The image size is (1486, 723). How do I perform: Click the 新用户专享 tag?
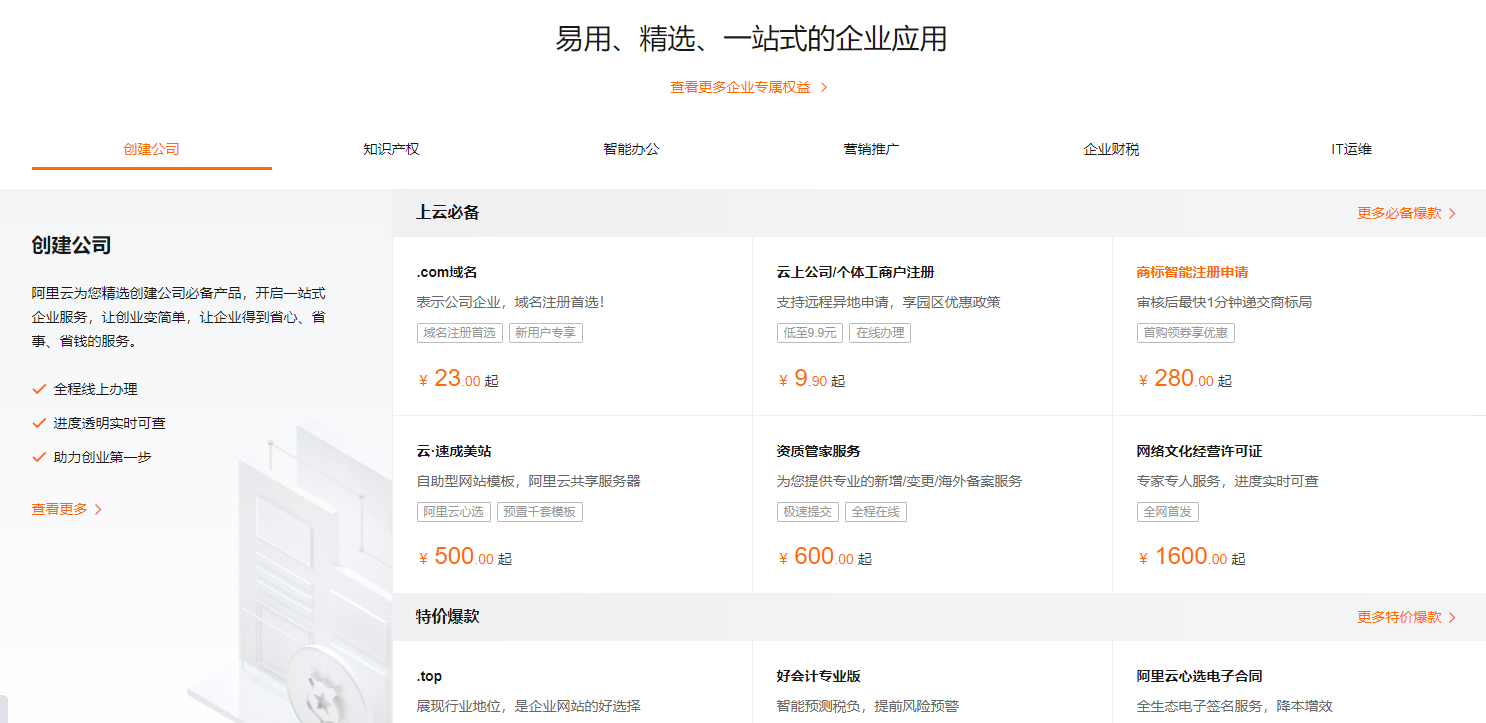coord(545,333)
